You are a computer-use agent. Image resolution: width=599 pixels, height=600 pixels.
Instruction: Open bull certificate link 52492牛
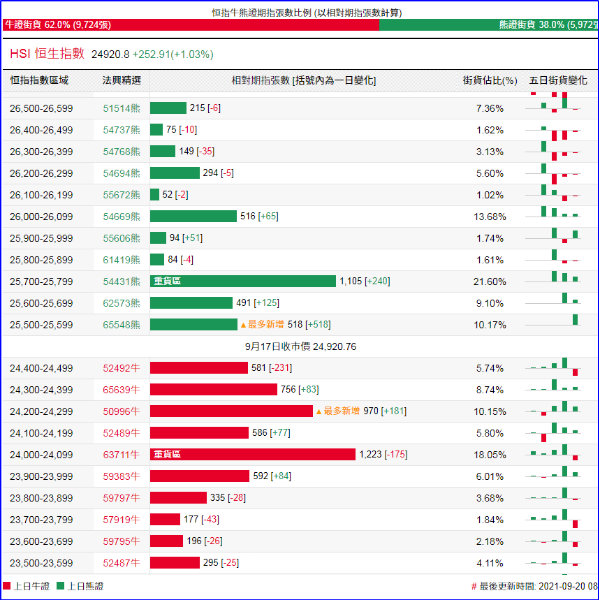point(121,368)
